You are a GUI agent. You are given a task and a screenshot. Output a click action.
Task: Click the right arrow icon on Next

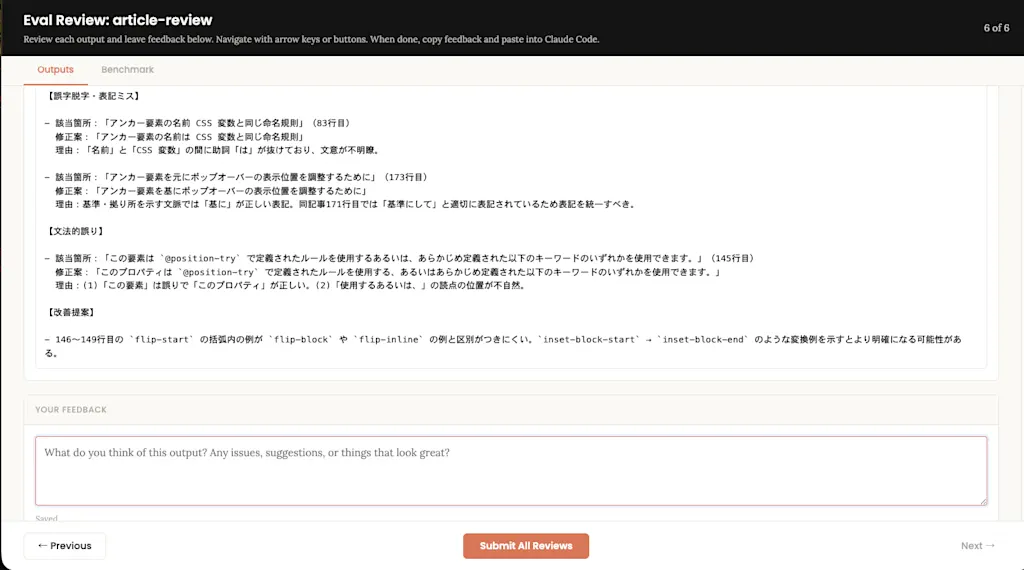[x=990, y=546]
